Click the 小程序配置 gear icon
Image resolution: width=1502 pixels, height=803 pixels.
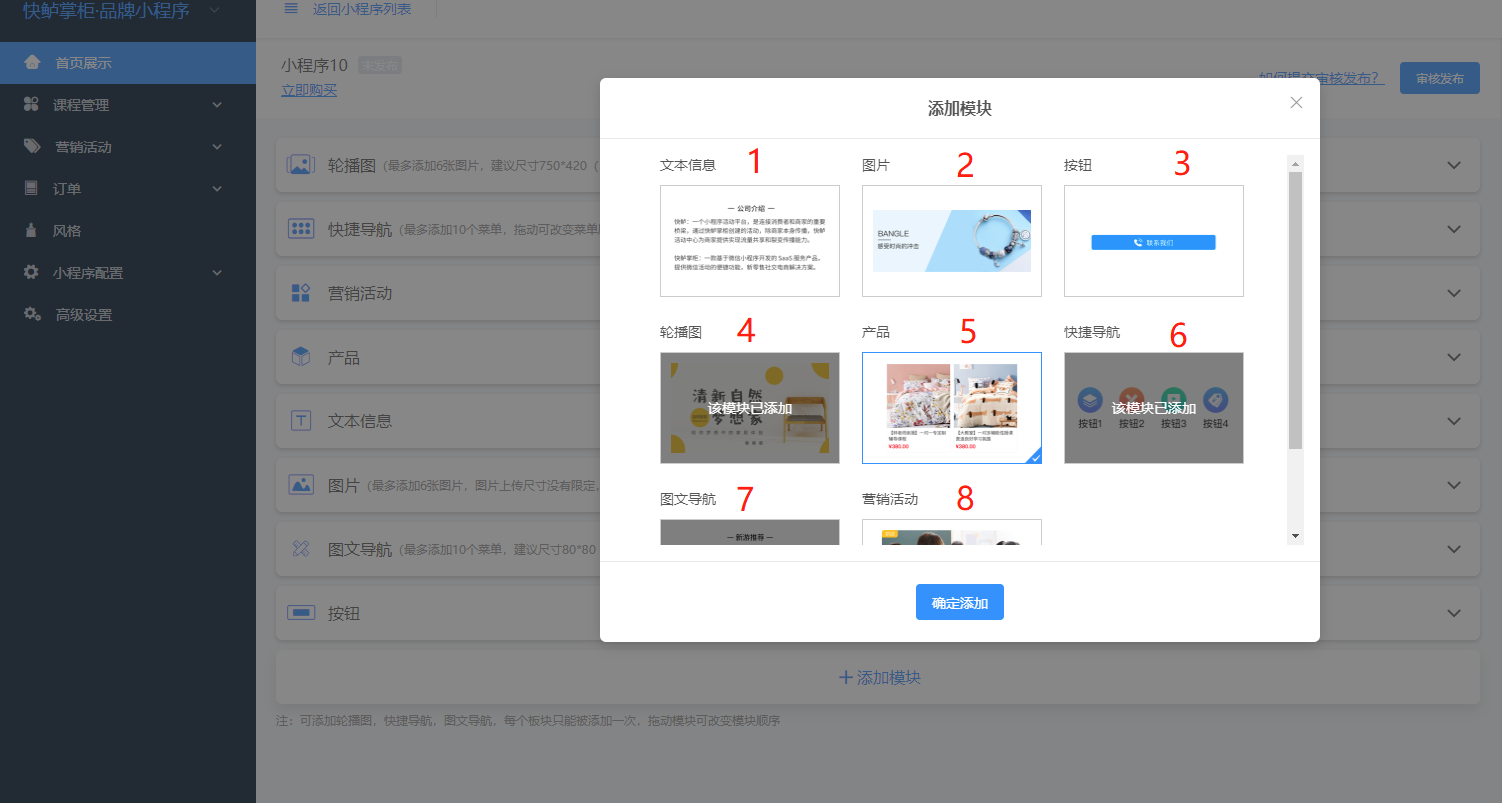click(x=32, y=273)
